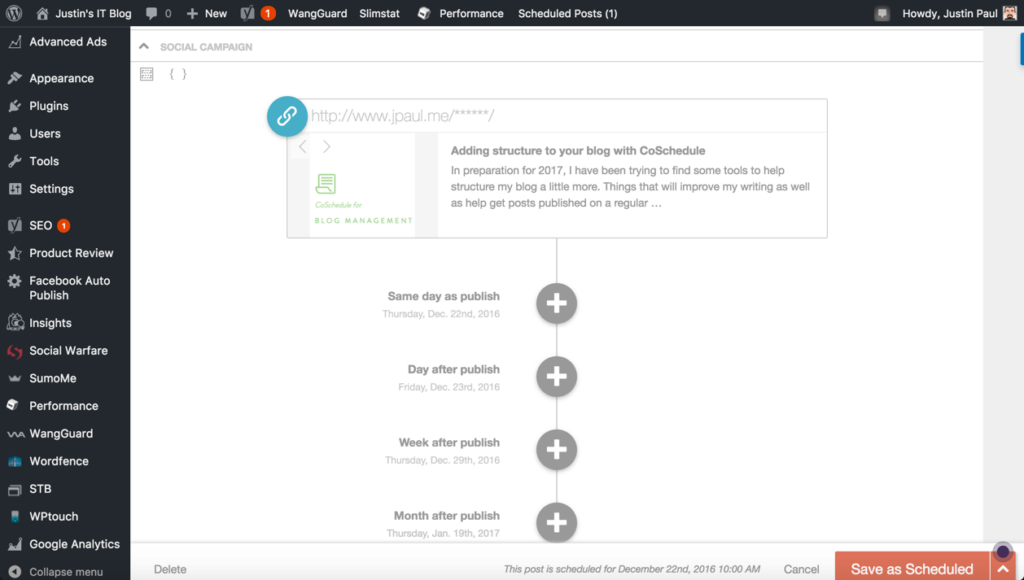This screenshot has width=1024, height=580.
Task: Click the Wordfence icon in sidebar
Action: tap(14, 461)
